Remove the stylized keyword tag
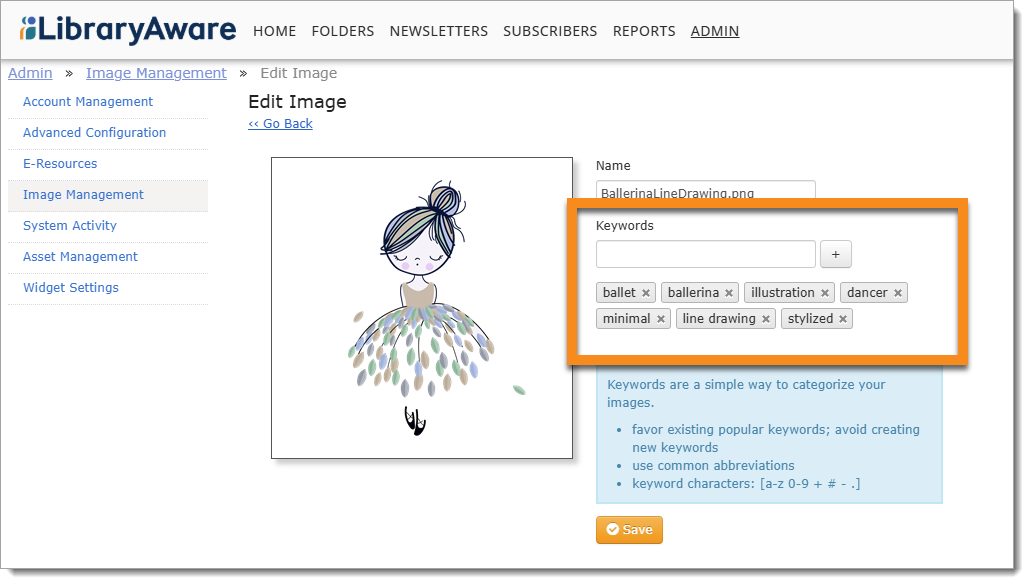The height and width of the screenshot is (584, 1029). 843,319
